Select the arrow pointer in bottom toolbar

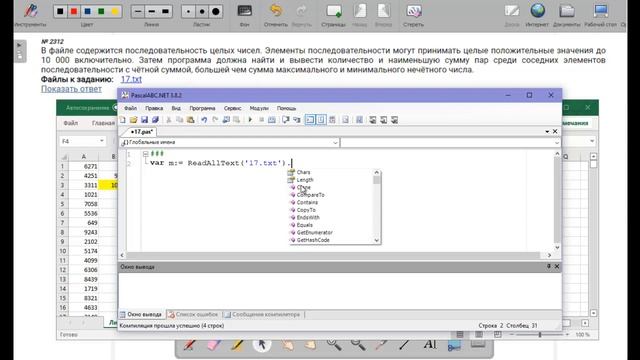pos(262,345)
